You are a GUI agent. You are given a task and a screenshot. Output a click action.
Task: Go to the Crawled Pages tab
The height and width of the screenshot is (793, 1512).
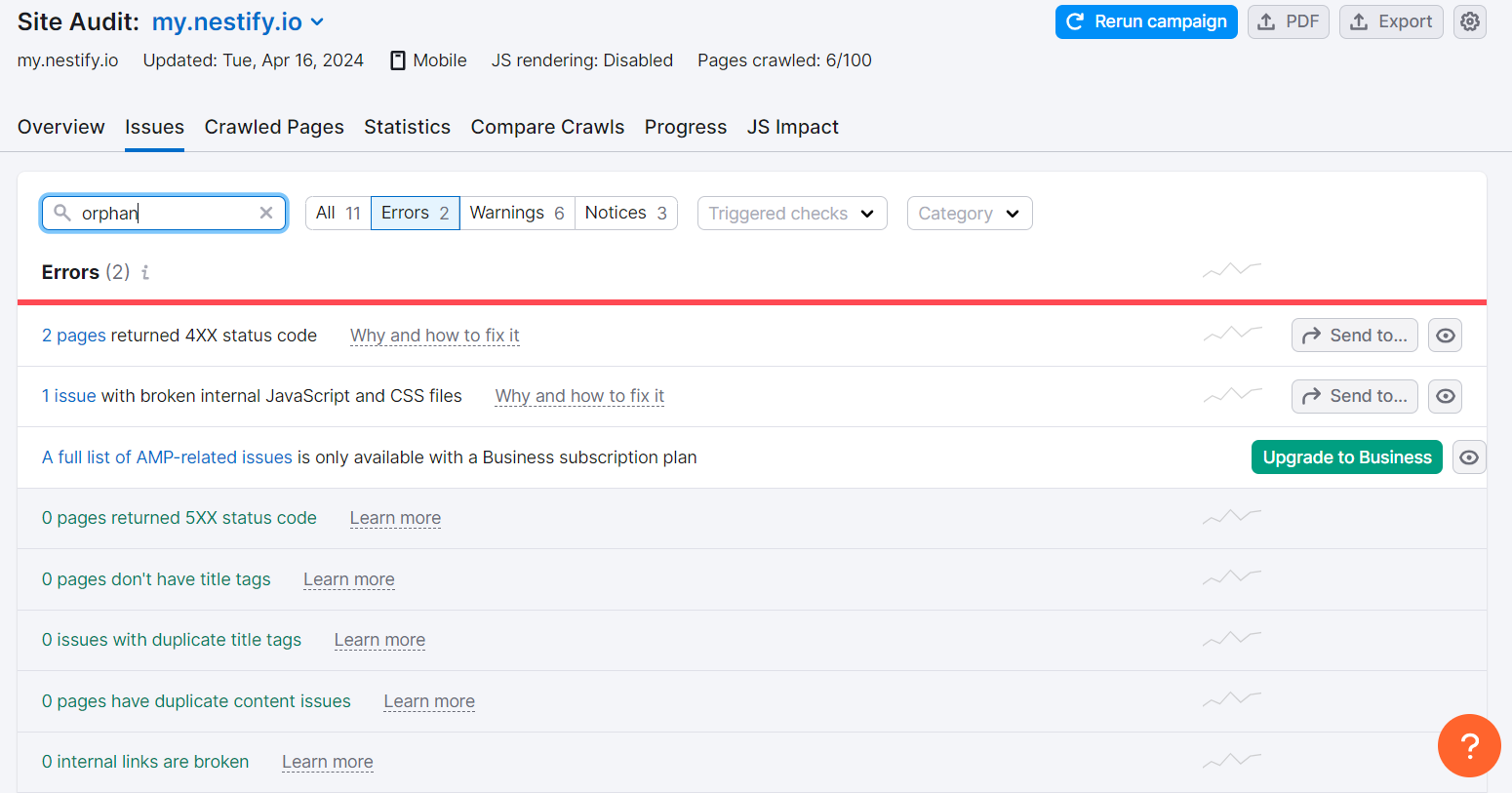(274, 127)
